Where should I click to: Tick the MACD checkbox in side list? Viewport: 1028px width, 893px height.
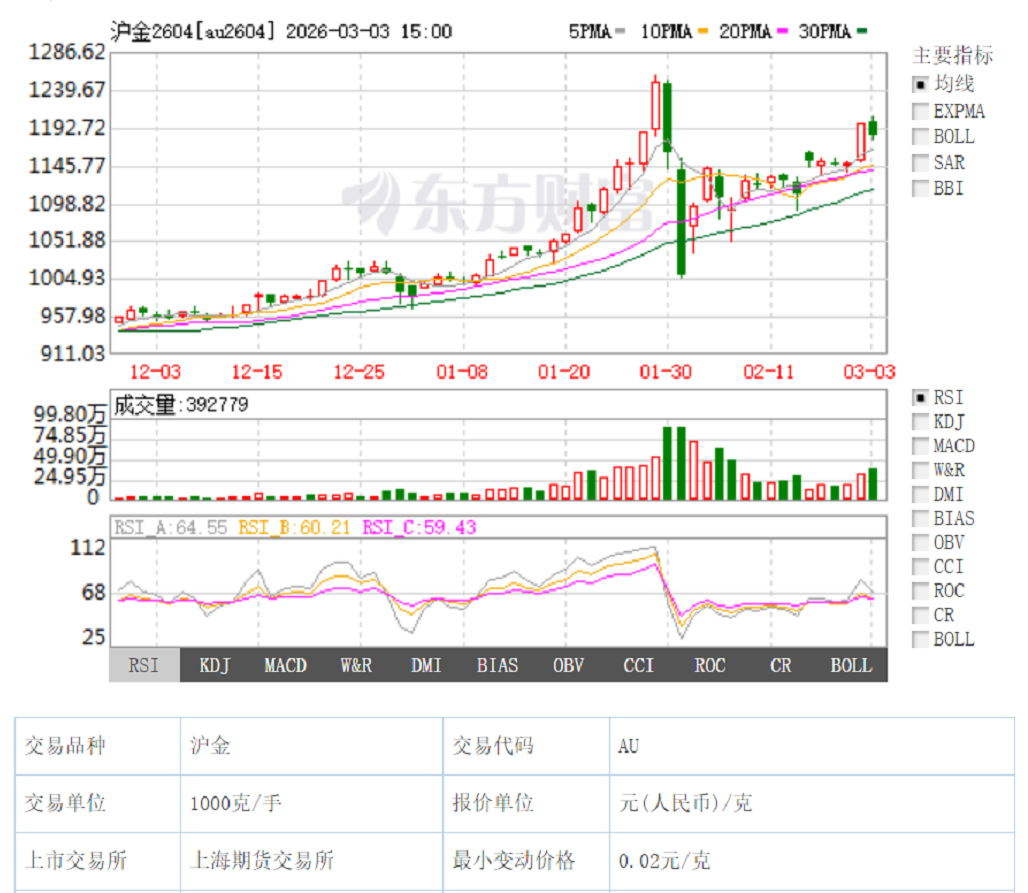click(x=920, y=446)
